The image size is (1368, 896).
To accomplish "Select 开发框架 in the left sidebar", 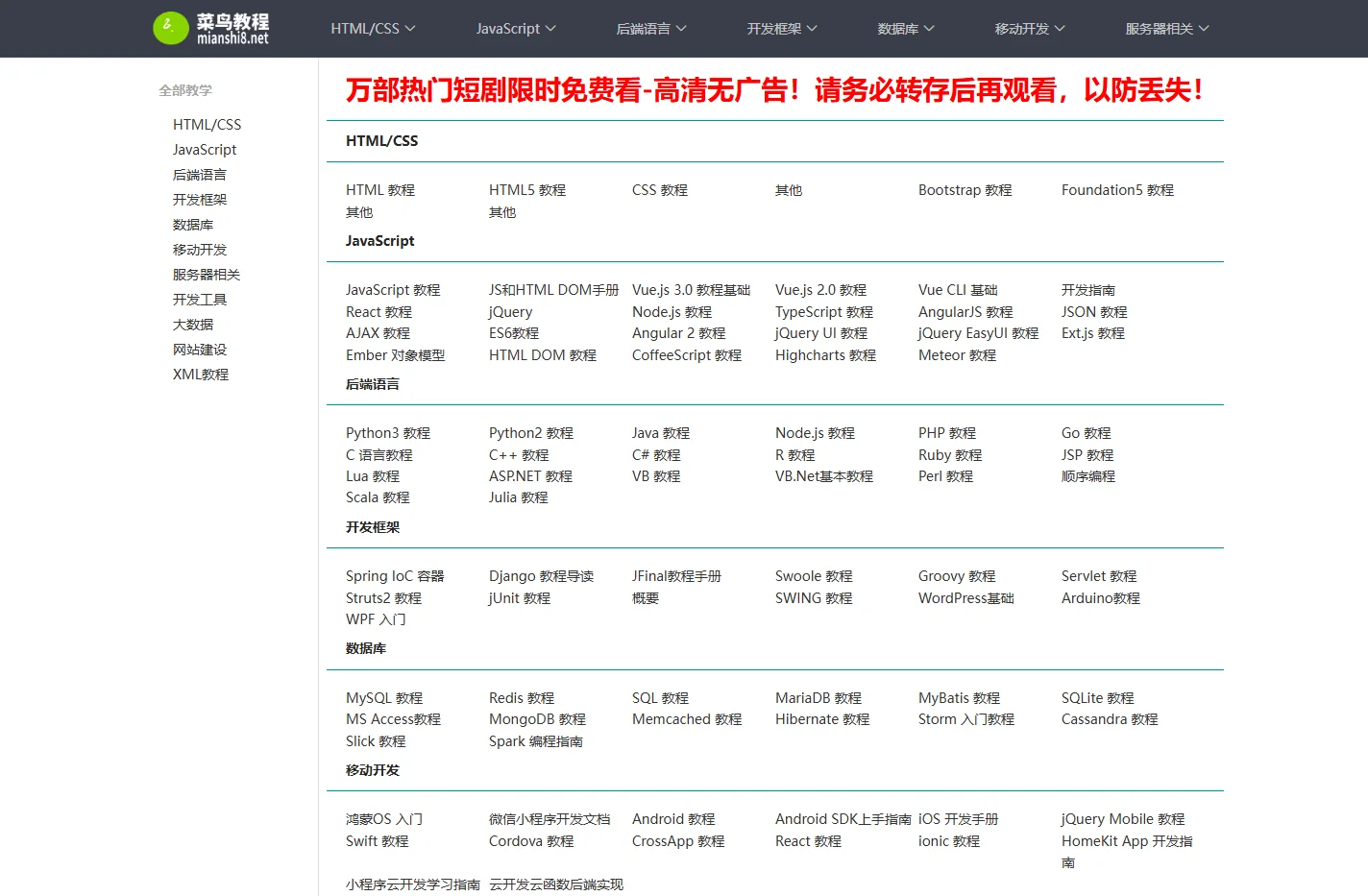I will pyautogui.click(x=200, y=200).
